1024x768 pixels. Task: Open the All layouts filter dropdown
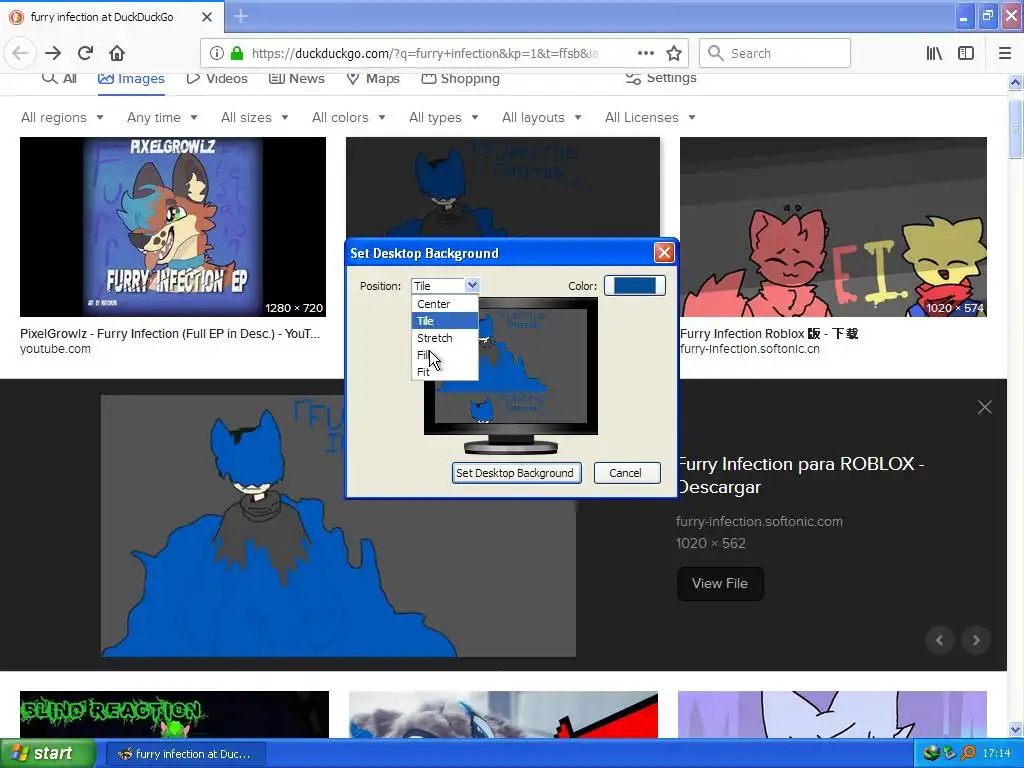coord(541,118)
